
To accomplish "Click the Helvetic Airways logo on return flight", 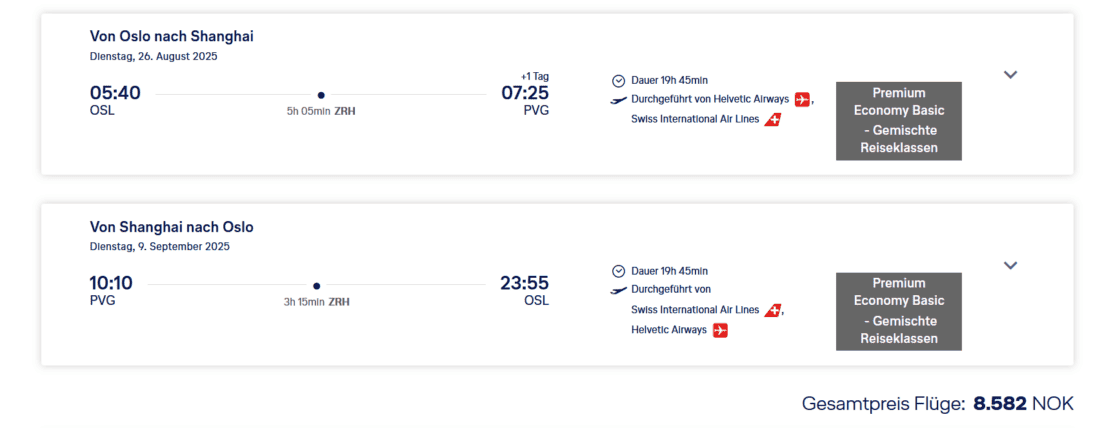I will pyautogui.click(x=720, y=330).
